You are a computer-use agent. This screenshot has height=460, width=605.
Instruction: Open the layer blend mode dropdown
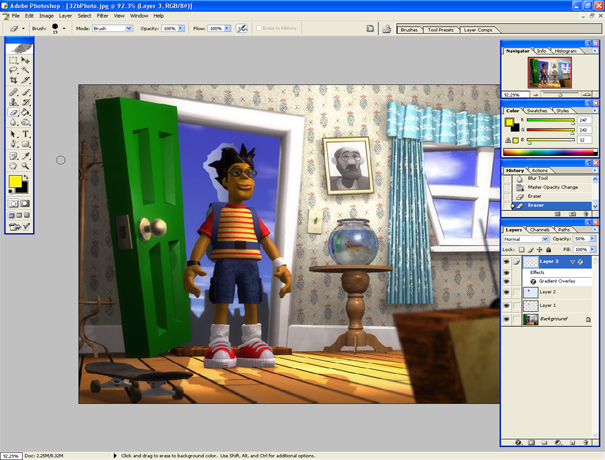[526, 239]
